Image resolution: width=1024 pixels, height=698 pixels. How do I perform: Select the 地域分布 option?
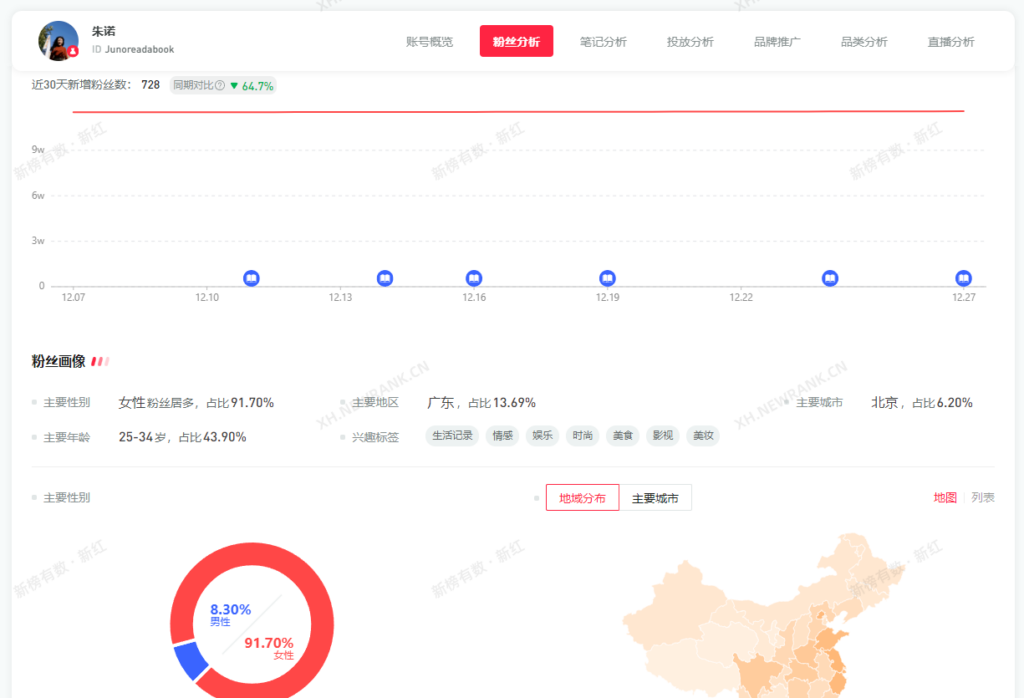click(x=582, y=497)
